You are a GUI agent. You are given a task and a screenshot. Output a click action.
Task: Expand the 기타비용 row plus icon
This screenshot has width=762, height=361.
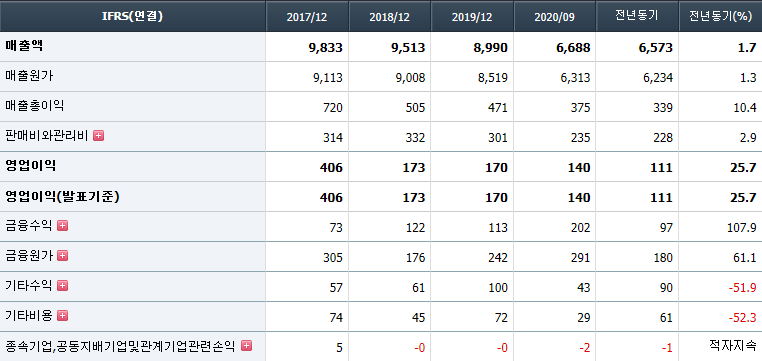click(x=62, y=316)
